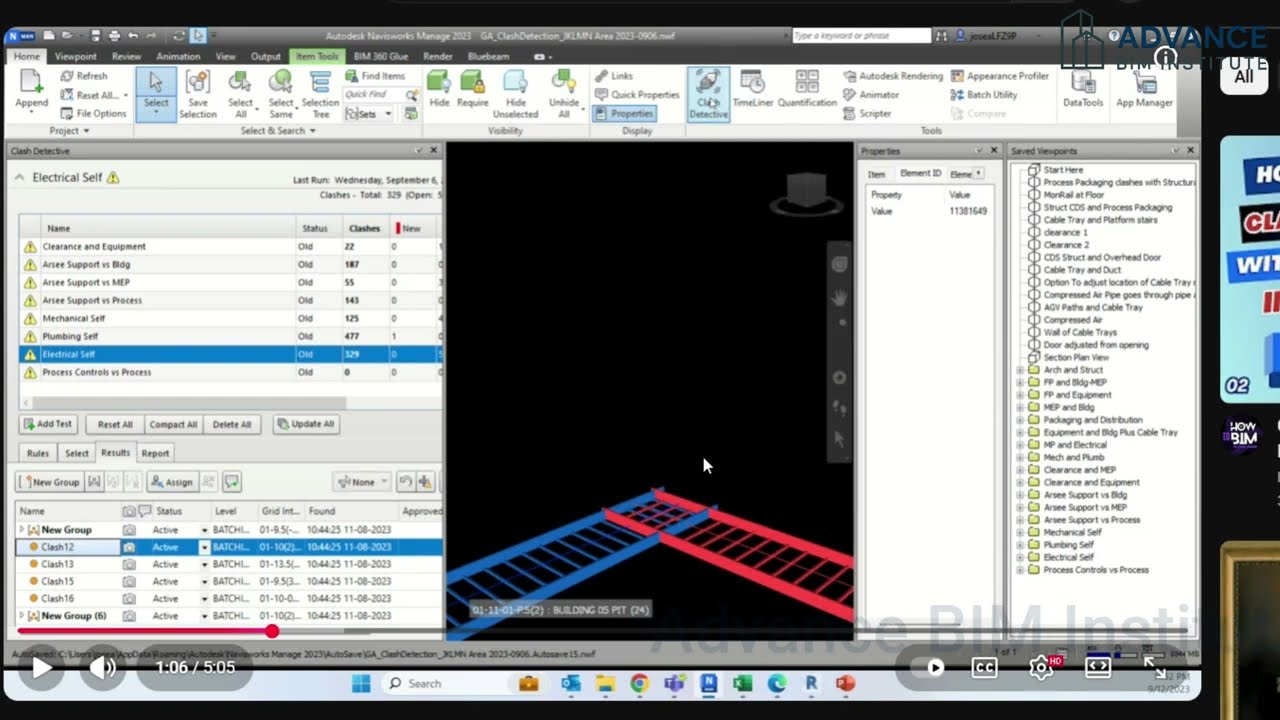
Task: Click the Add Test button
Action: click(48, 424)
